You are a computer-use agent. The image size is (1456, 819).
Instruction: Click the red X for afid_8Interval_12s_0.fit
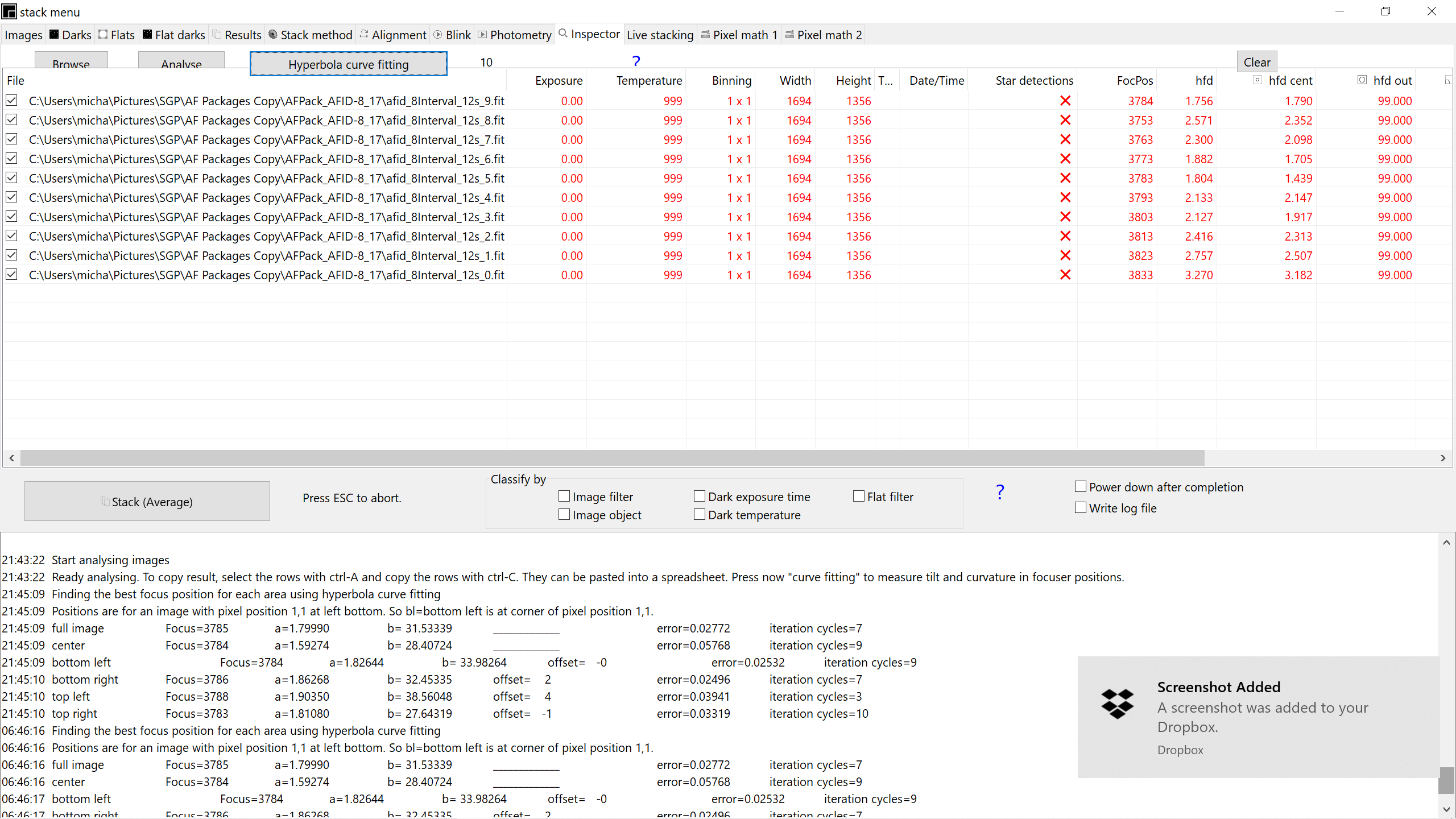coord(1065,275)
